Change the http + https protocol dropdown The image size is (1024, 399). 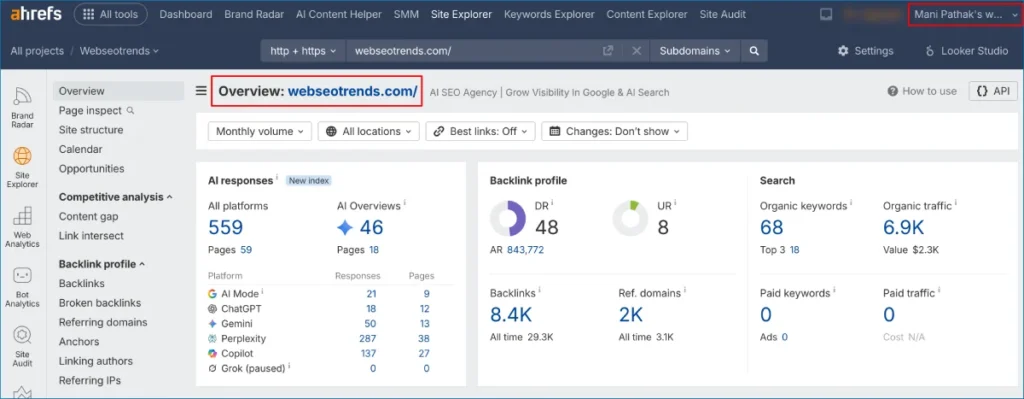pyautogui.click(x=303, y=51)
